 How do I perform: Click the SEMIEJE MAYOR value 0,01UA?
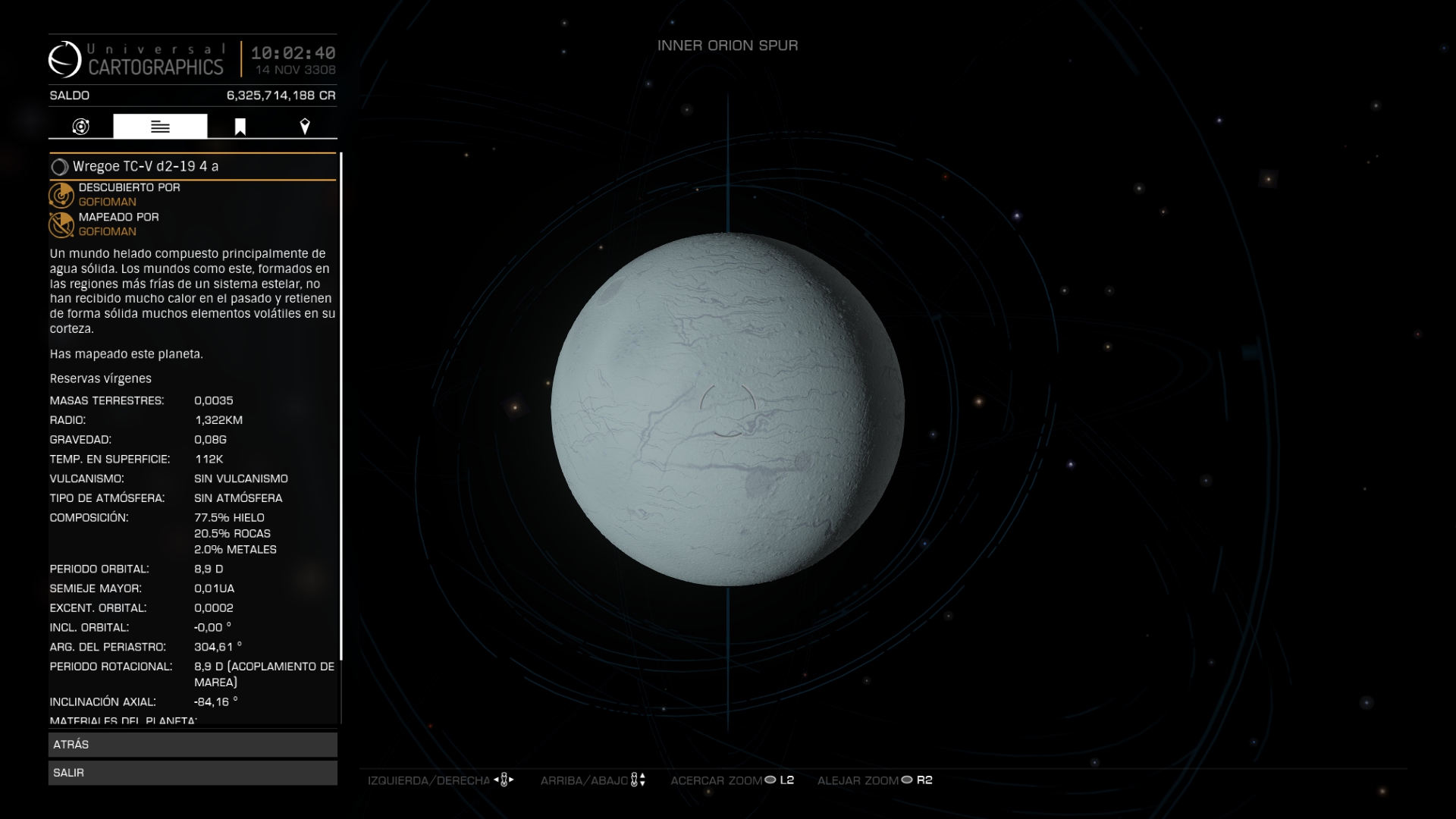point(214,588)
